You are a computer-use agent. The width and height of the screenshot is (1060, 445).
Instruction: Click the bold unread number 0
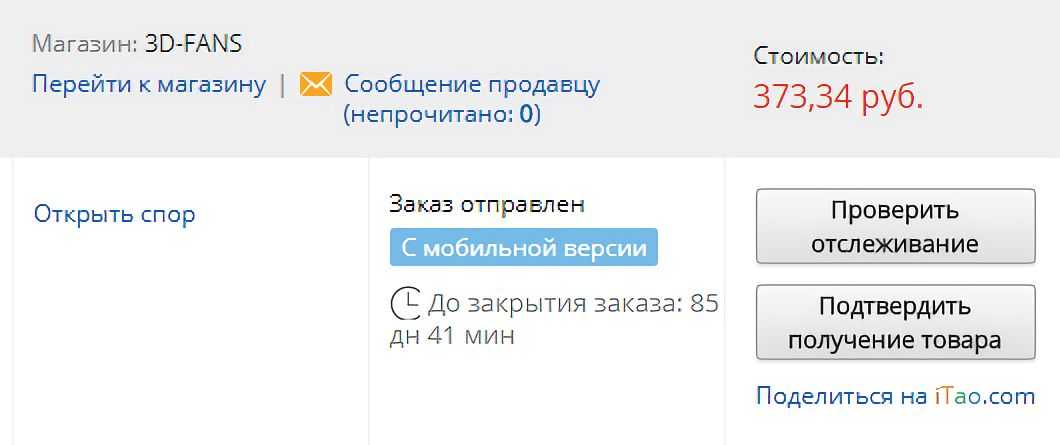tap(525, 114)
